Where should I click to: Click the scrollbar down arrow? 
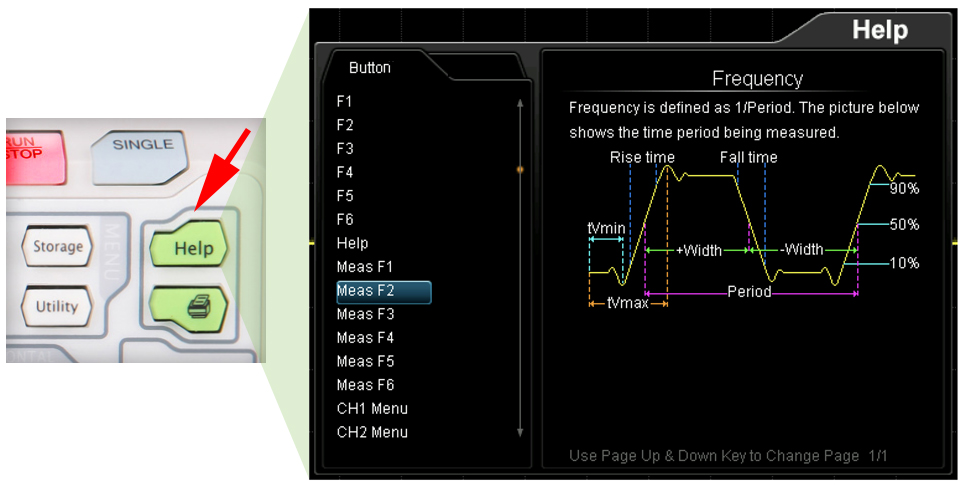pyautogui.click(x=520, y=432)
